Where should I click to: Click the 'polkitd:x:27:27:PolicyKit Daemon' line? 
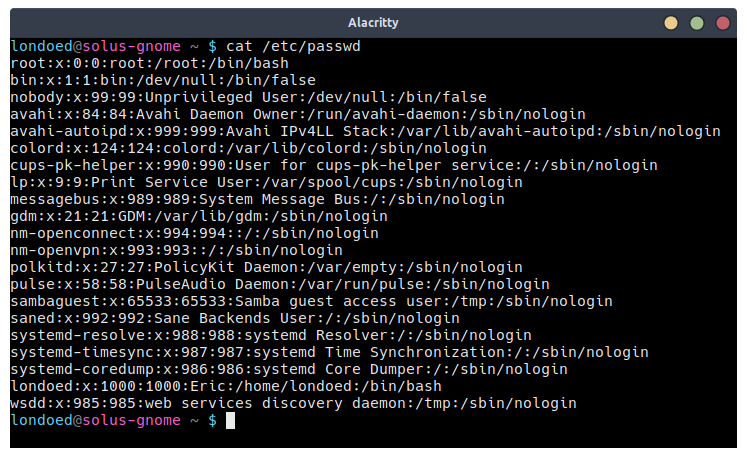pyautogui.click(x=266, y=267)
